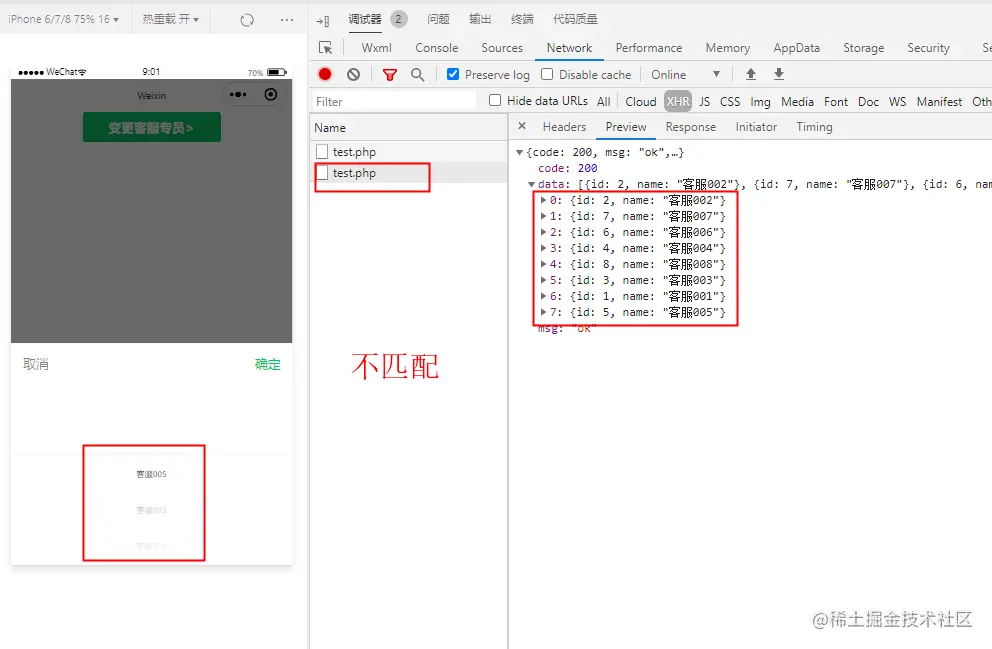Screen dimensions: 992x649
Task: Open the Timing tab of the request
Action: coord(814,127)
